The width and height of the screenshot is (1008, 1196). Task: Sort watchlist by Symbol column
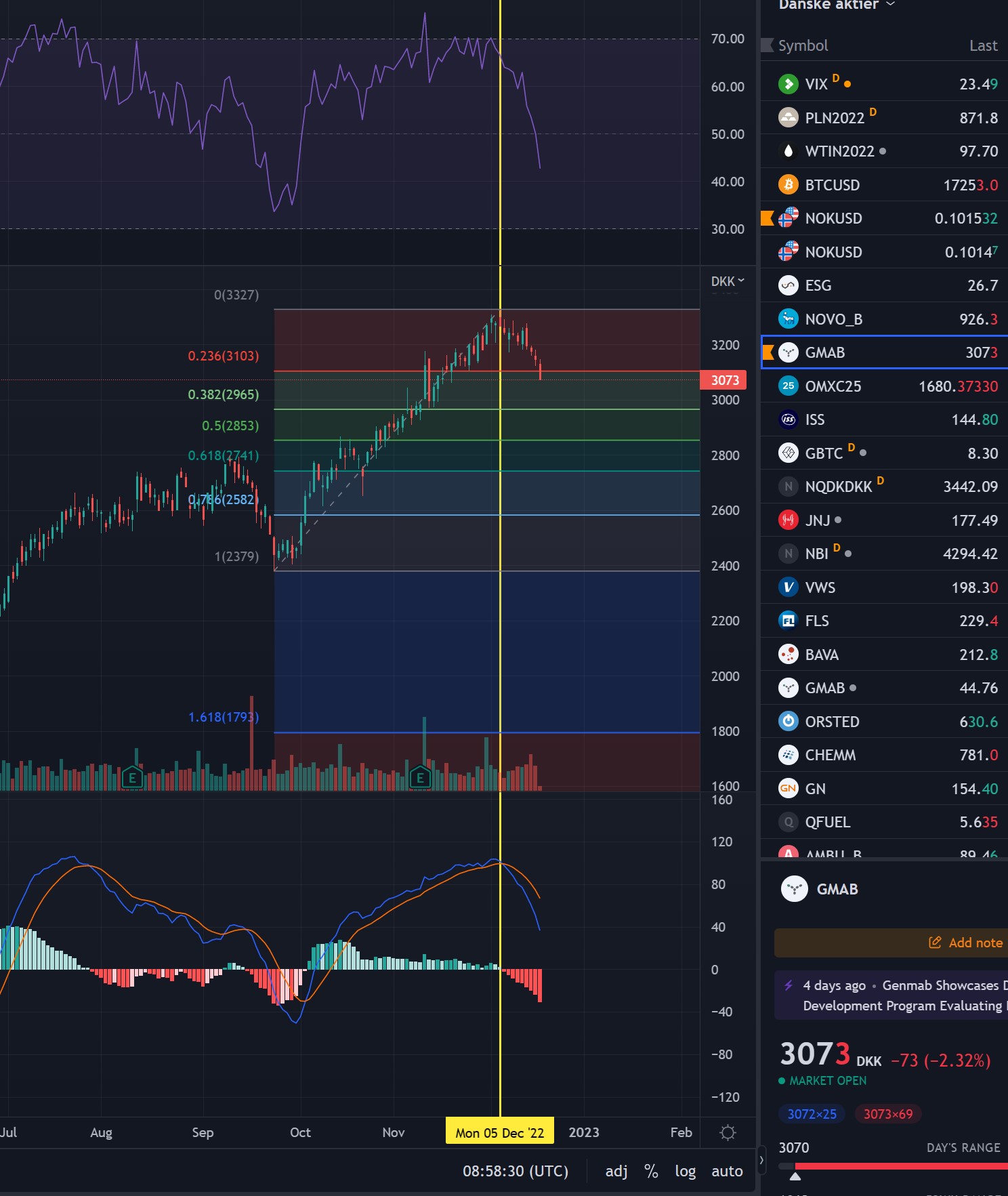(803, 45)
